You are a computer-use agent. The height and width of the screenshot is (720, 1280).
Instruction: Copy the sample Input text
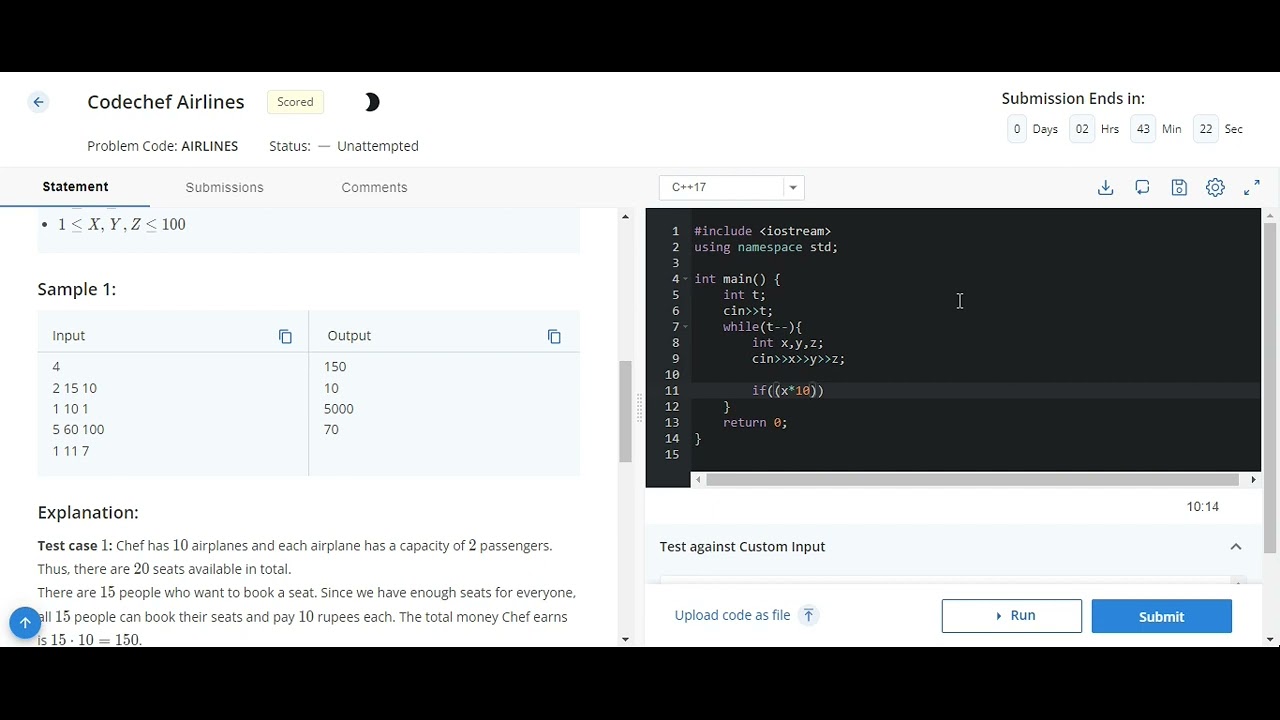pos(285,337)
